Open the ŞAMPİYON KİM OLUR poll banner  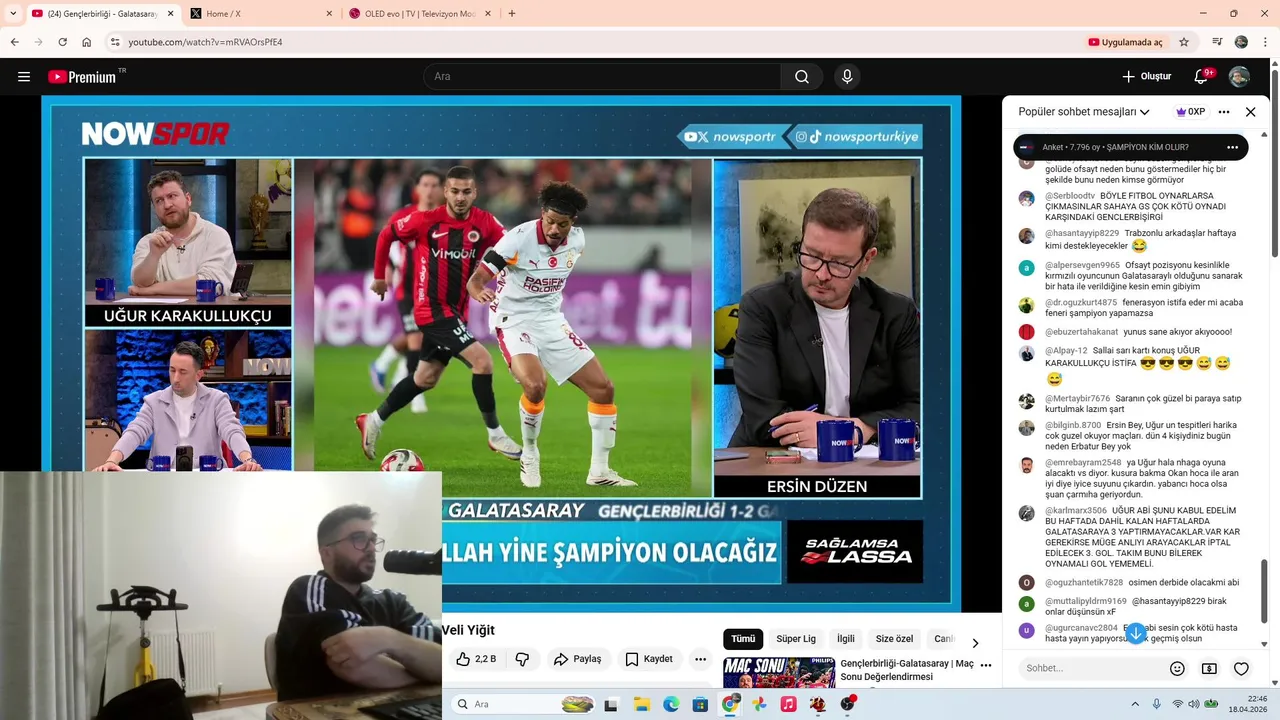pos(1131,147)
